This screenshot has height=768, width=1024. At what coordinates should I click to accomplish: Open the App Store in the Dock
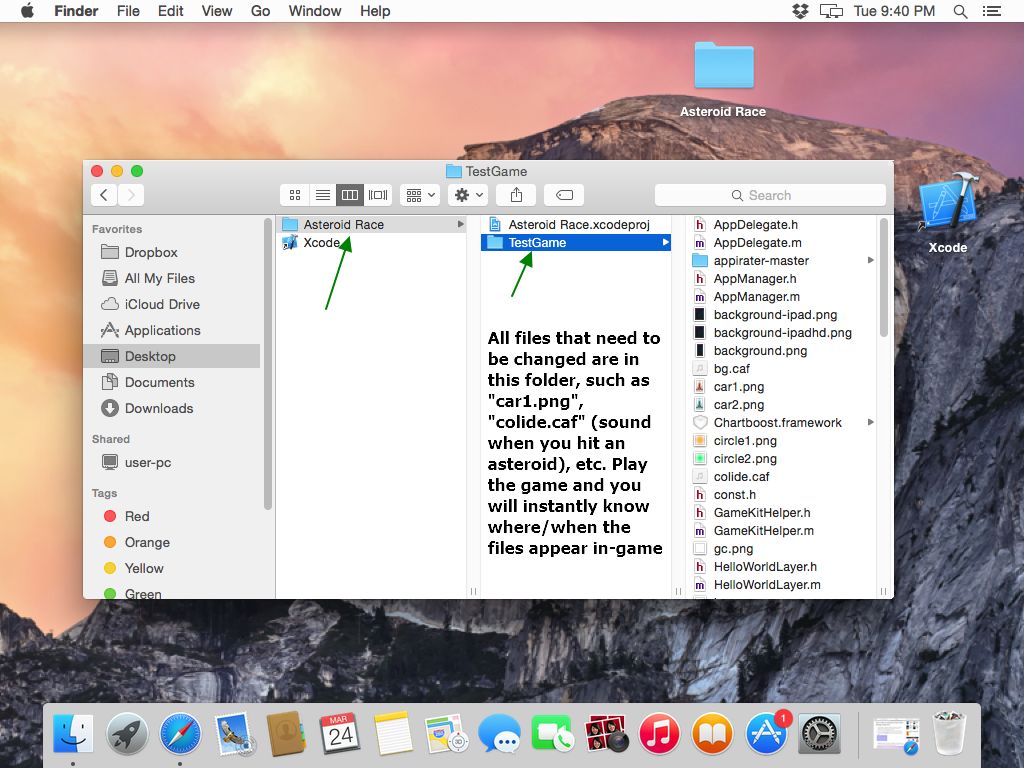(766, 735)
